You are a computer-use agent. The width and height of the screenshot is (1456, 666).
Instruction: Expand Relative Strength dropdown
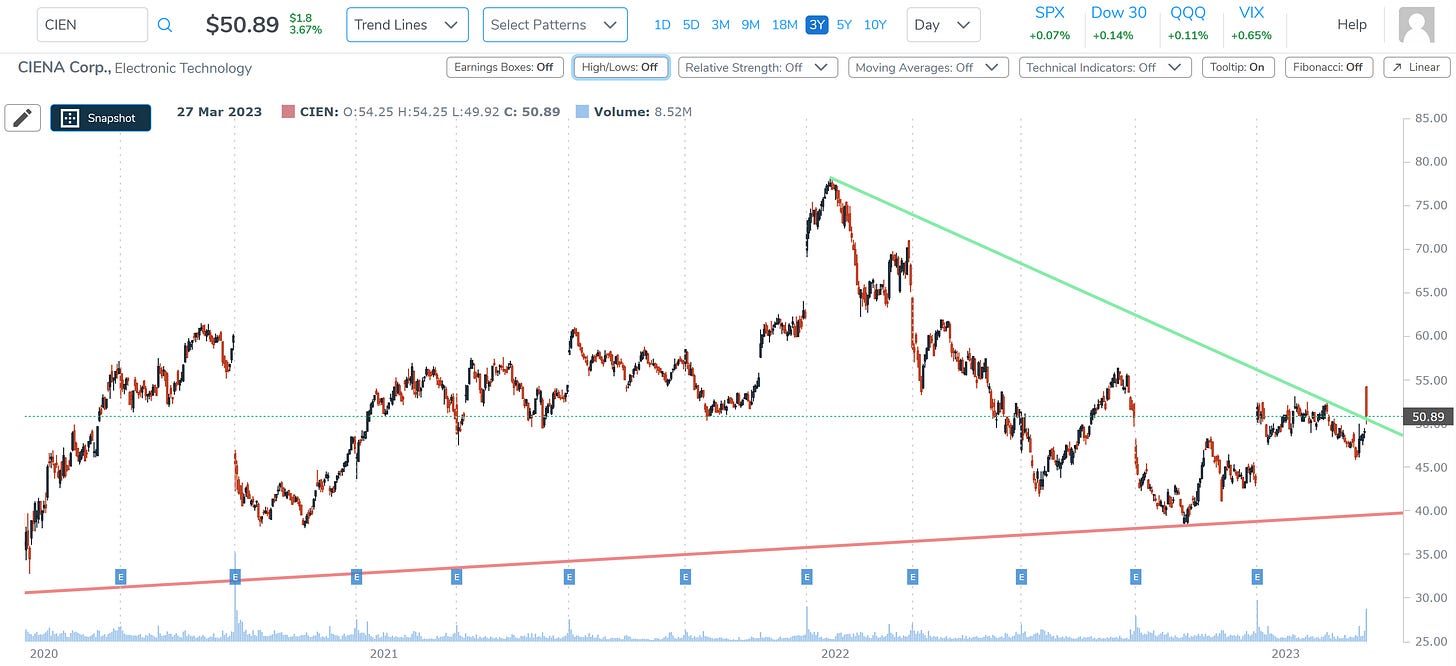757,67
